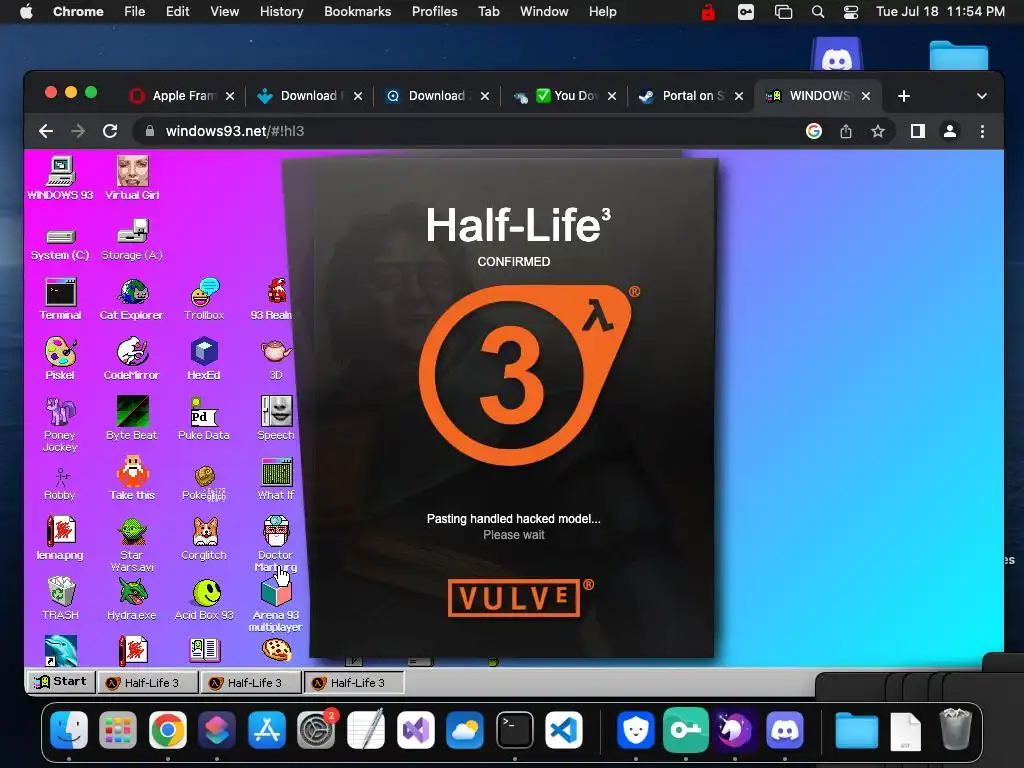This screenshot has width=1024, height=768.
Task: Open the History menu
Action: pos(281,11)
